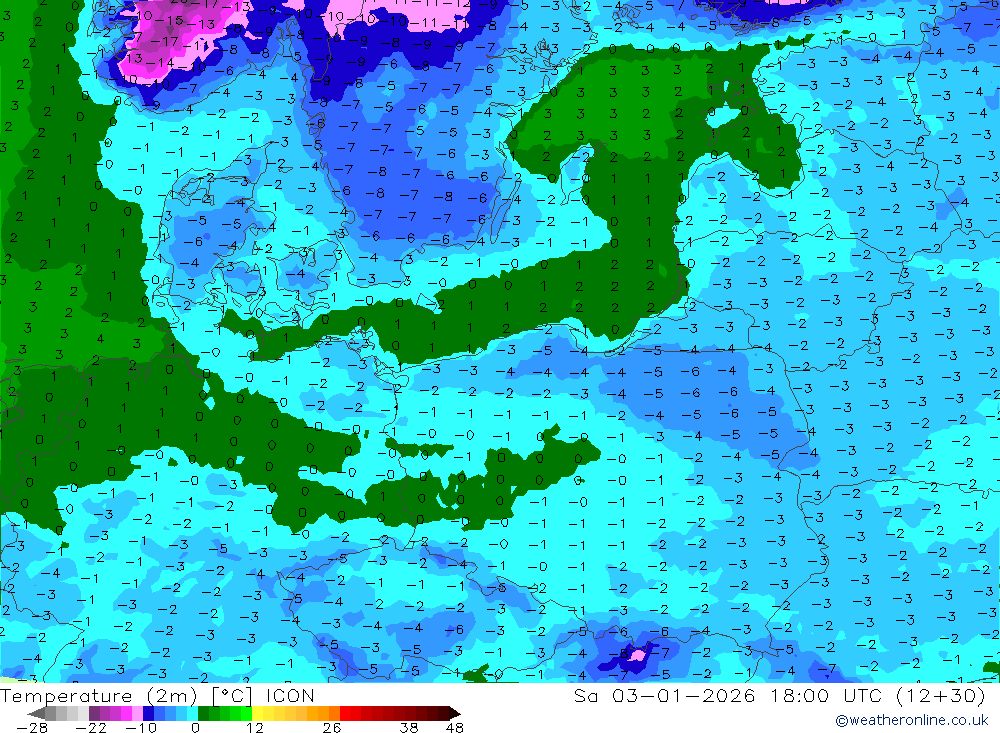The image size is (1000, 733).
Task: Open the weatheronline.co.uk copyright link
Action: click(x=911, y=720)
